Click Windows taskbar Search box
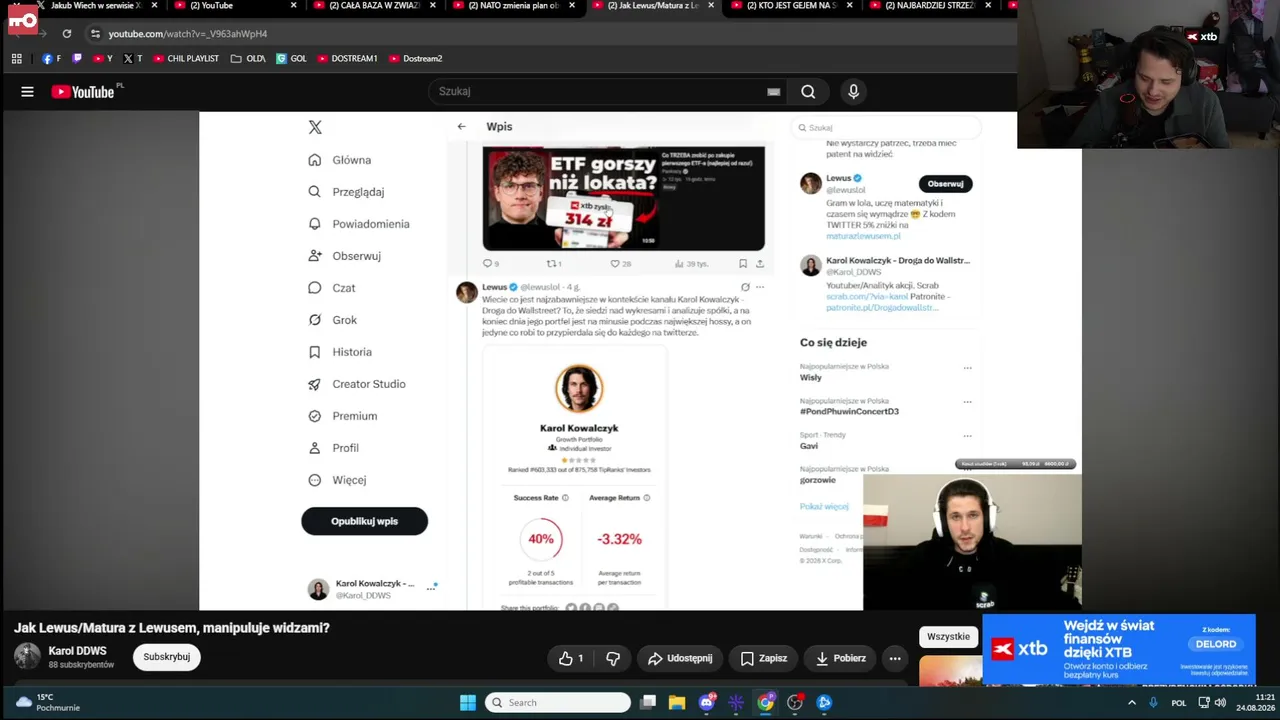Screen dimensions: 1280x720 pyautogui.click(x=558, y=703)
